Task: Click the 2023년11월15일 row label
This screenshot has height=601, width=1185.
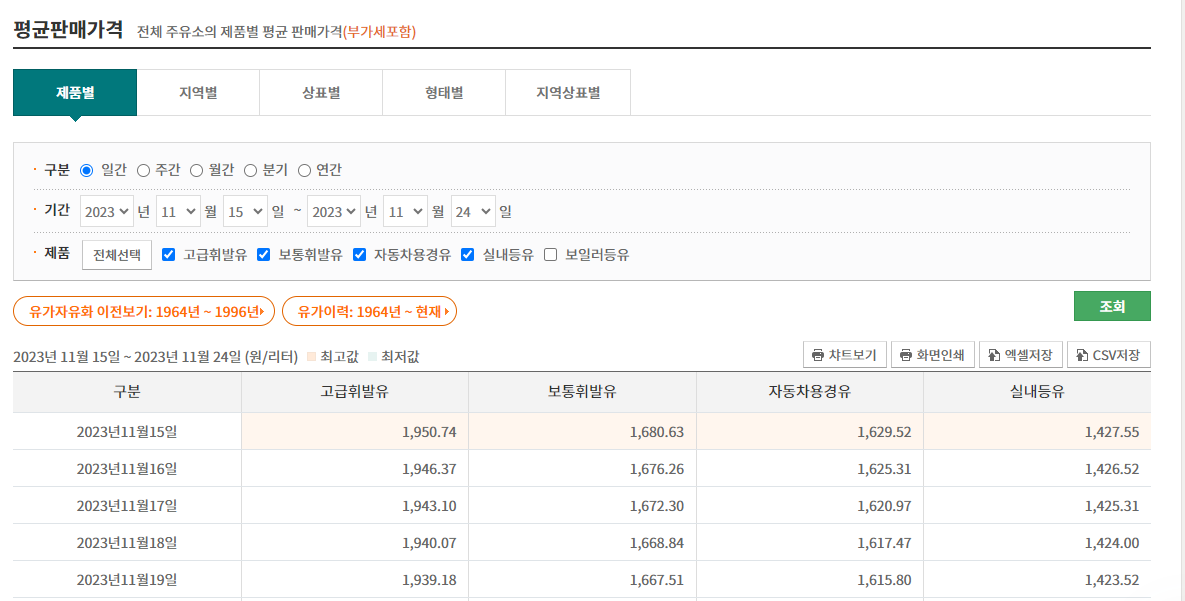Action: [x=127, y=432]
